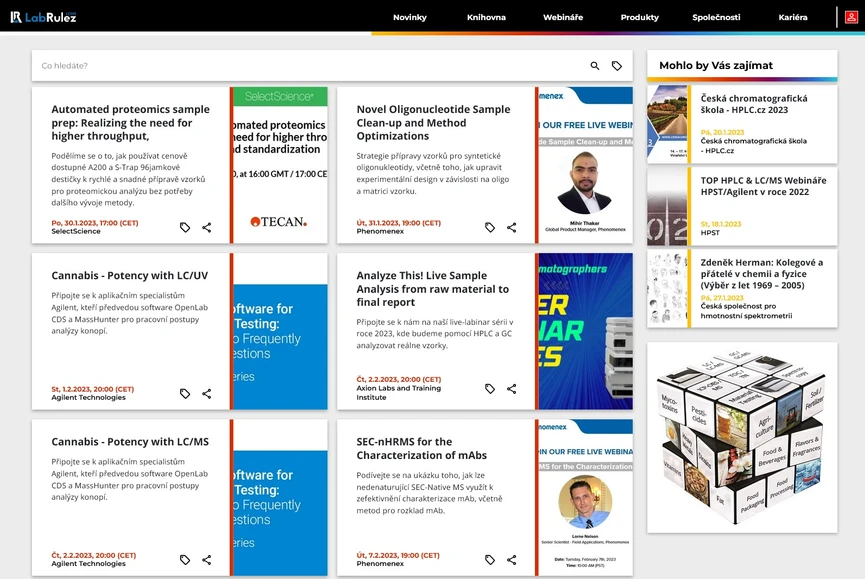865x579 pixels.
Task: Open the Knihovna menu
Action: pyautogui.click(x=486, y=17)
